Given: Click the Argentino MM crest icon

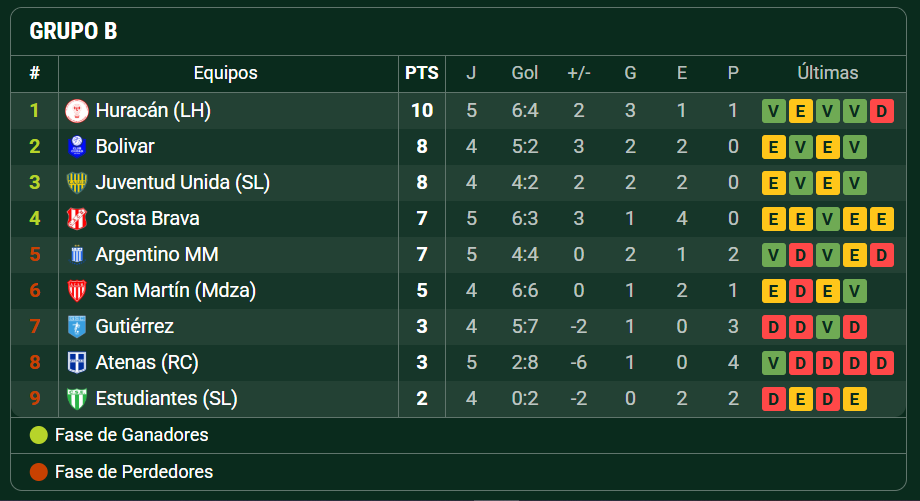Looking at the screenshot, I should pyautogui.click(x=77, y=255).
